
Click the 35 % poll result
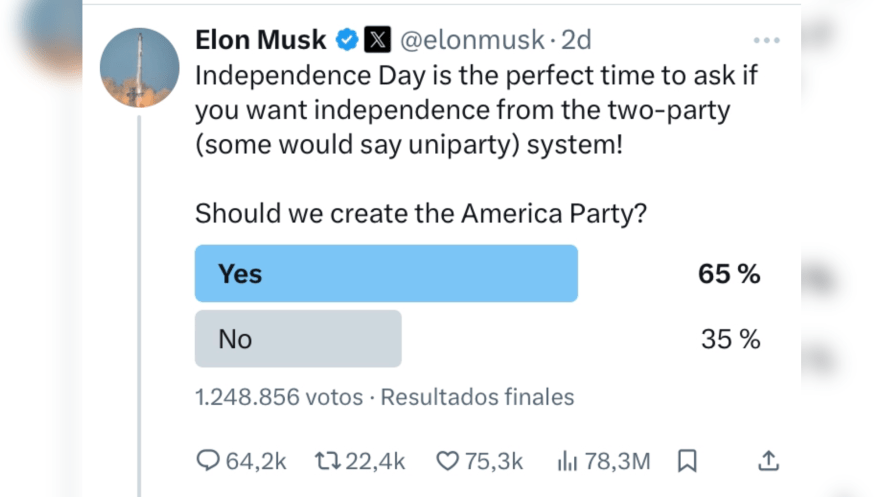pos(730,340)
